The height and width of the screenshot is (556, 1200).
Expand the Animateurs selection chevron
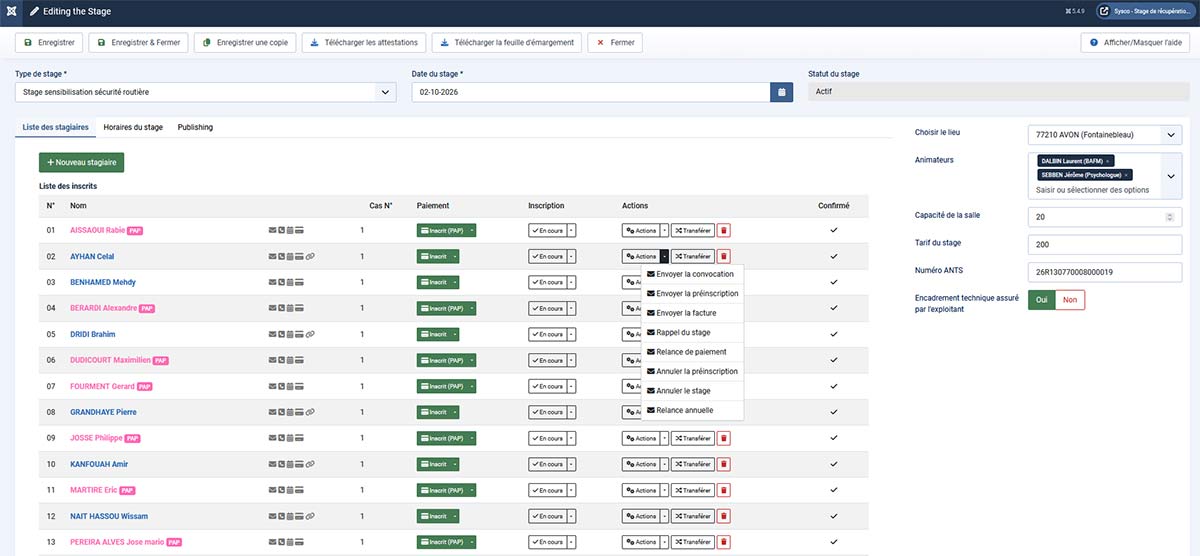tap(1171, 175)
